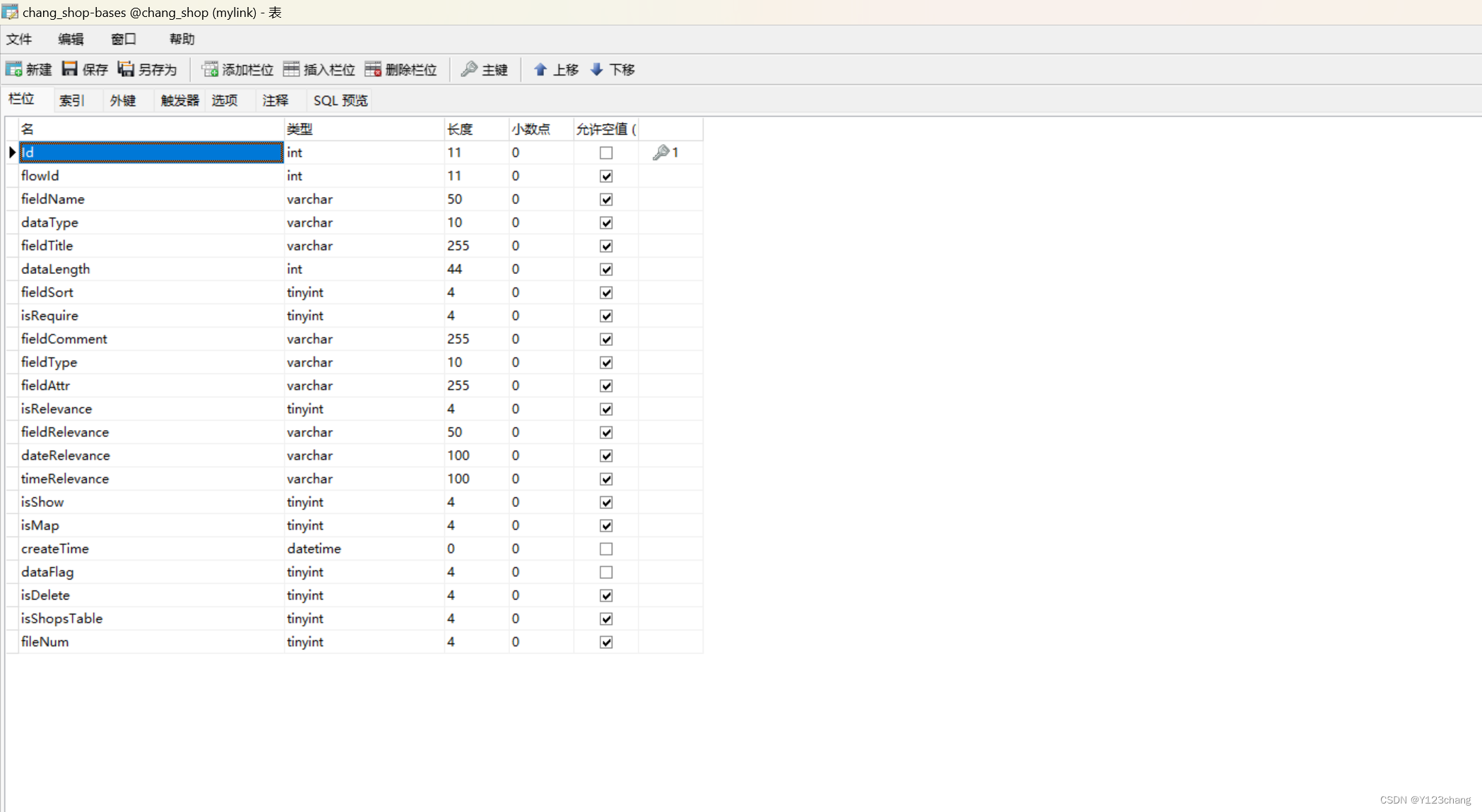This screenshot has width=1482, height=812.
Task: Click the Save As (另存为) icon
Action: click(126, 68)
